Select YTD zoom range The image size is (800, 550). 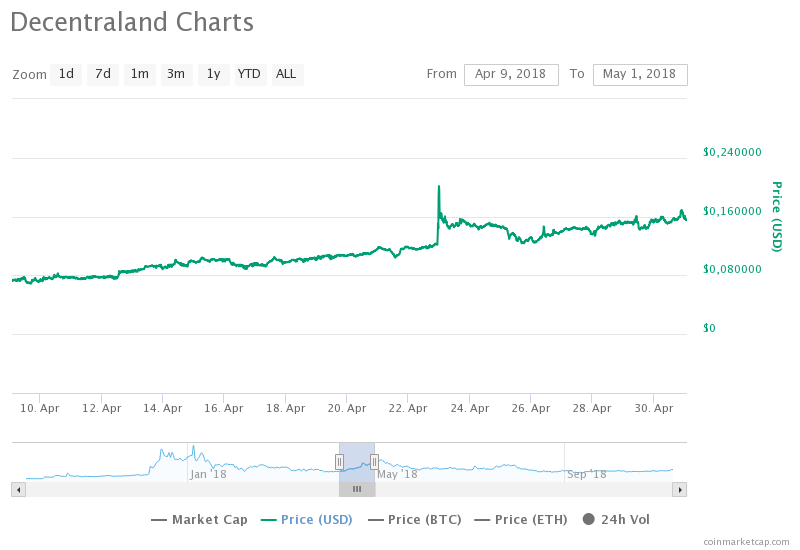click(250, 74)
